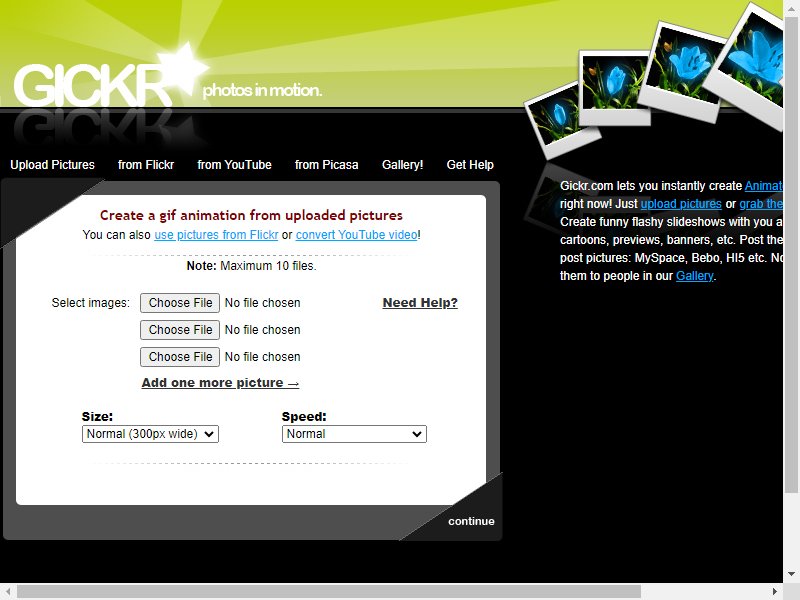
Task: Select the from Picasa menu item
Action: tap(327, 165)
